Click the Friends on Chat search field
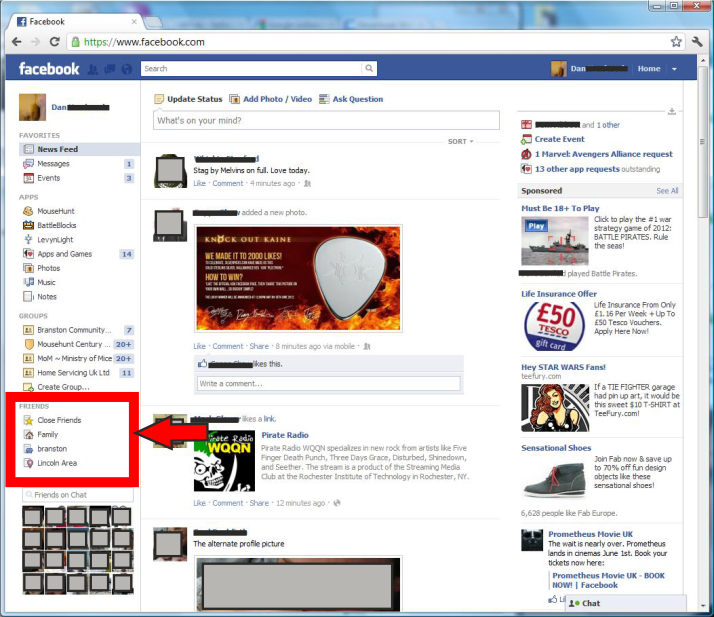The image size is (714, 617). pos(77,495)
